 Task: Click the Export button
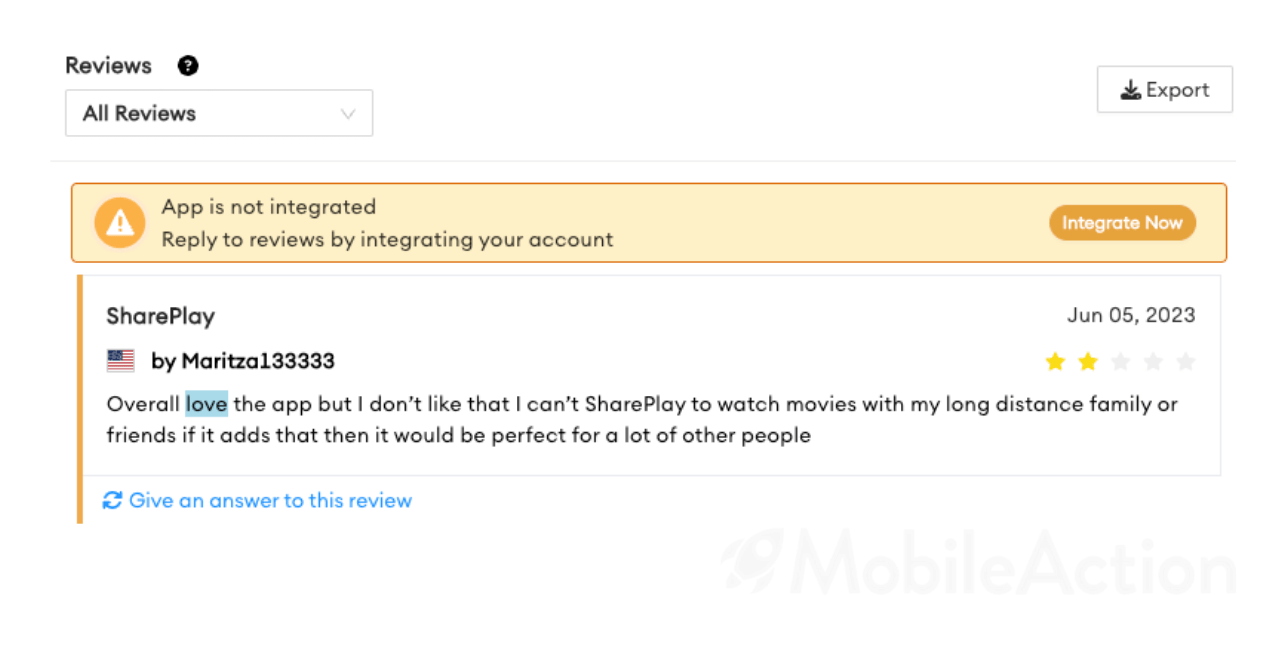point(1164,90)
